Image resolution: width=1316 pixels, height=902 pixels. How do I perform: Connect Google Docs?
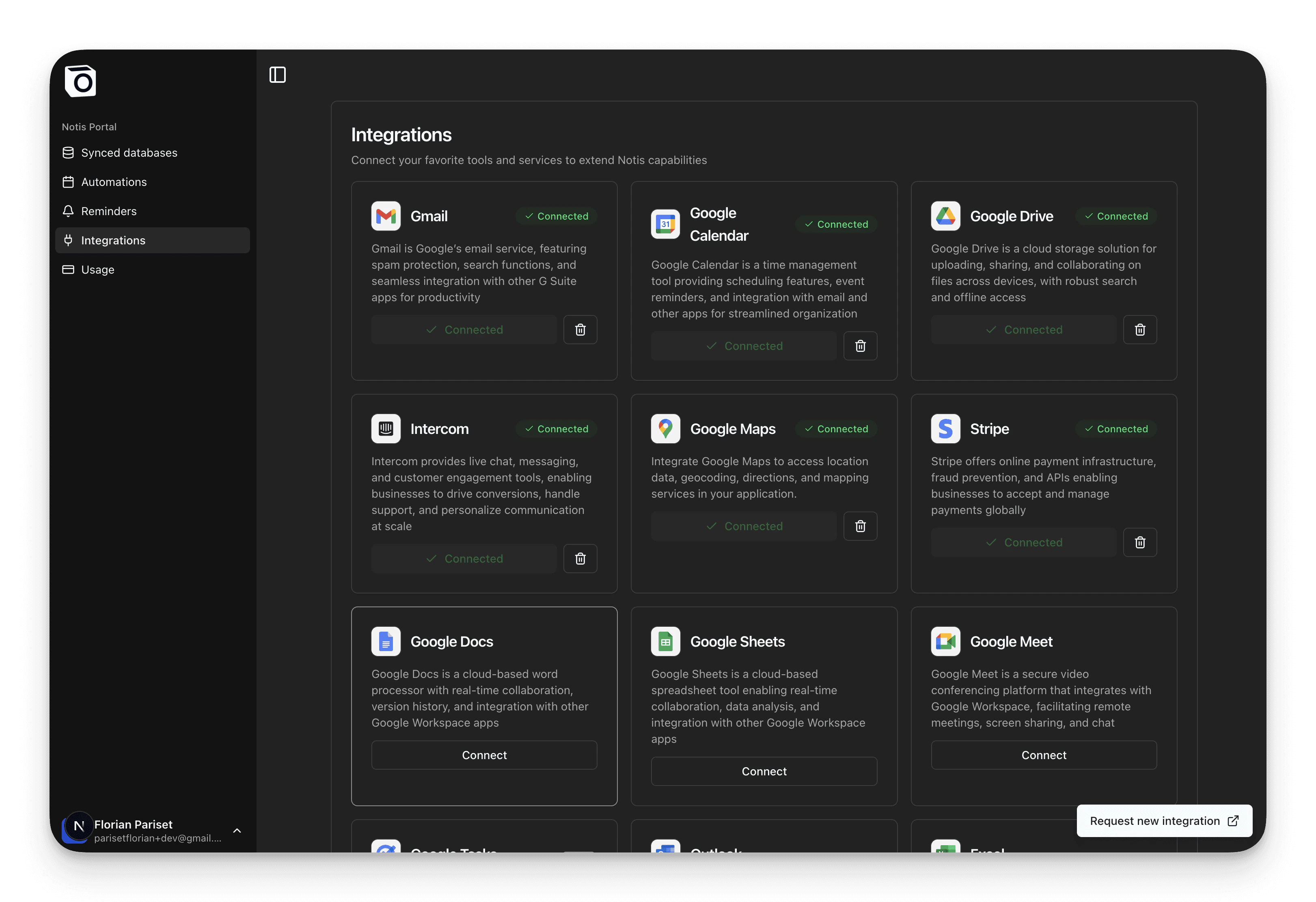tap(483, 755)
